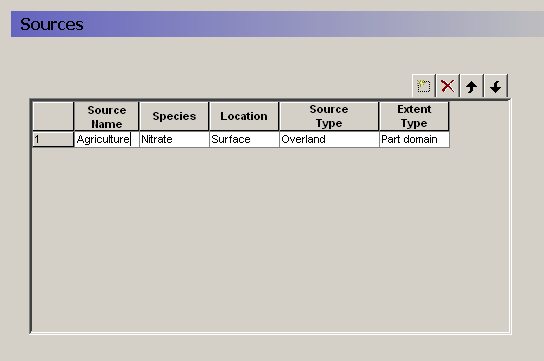Click the Species column header
Screen dimensions: 544x361
(174, 117)
